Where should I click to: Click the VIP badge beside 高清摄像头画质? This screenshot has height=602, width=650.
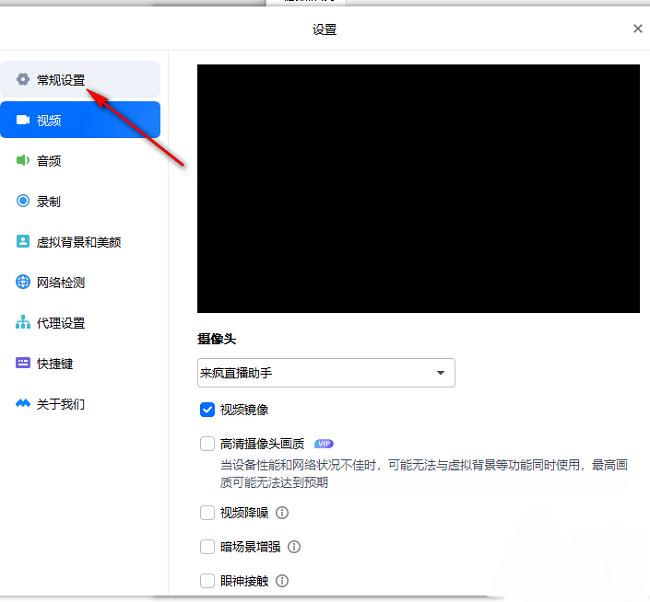[323, 444]
